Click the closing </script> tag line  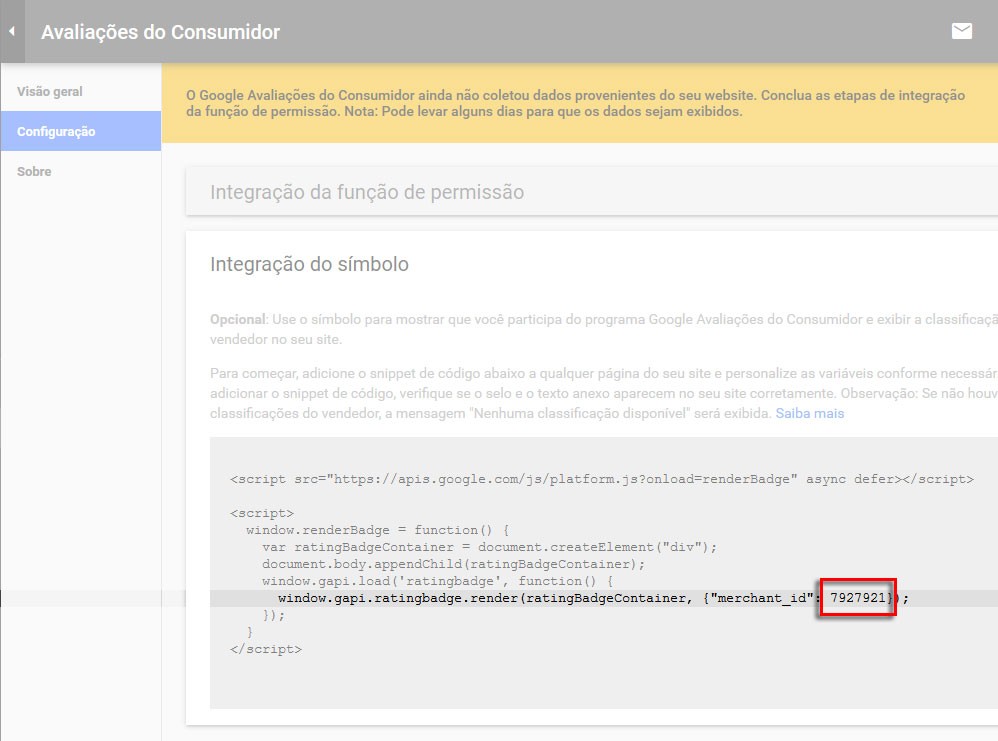265,649
